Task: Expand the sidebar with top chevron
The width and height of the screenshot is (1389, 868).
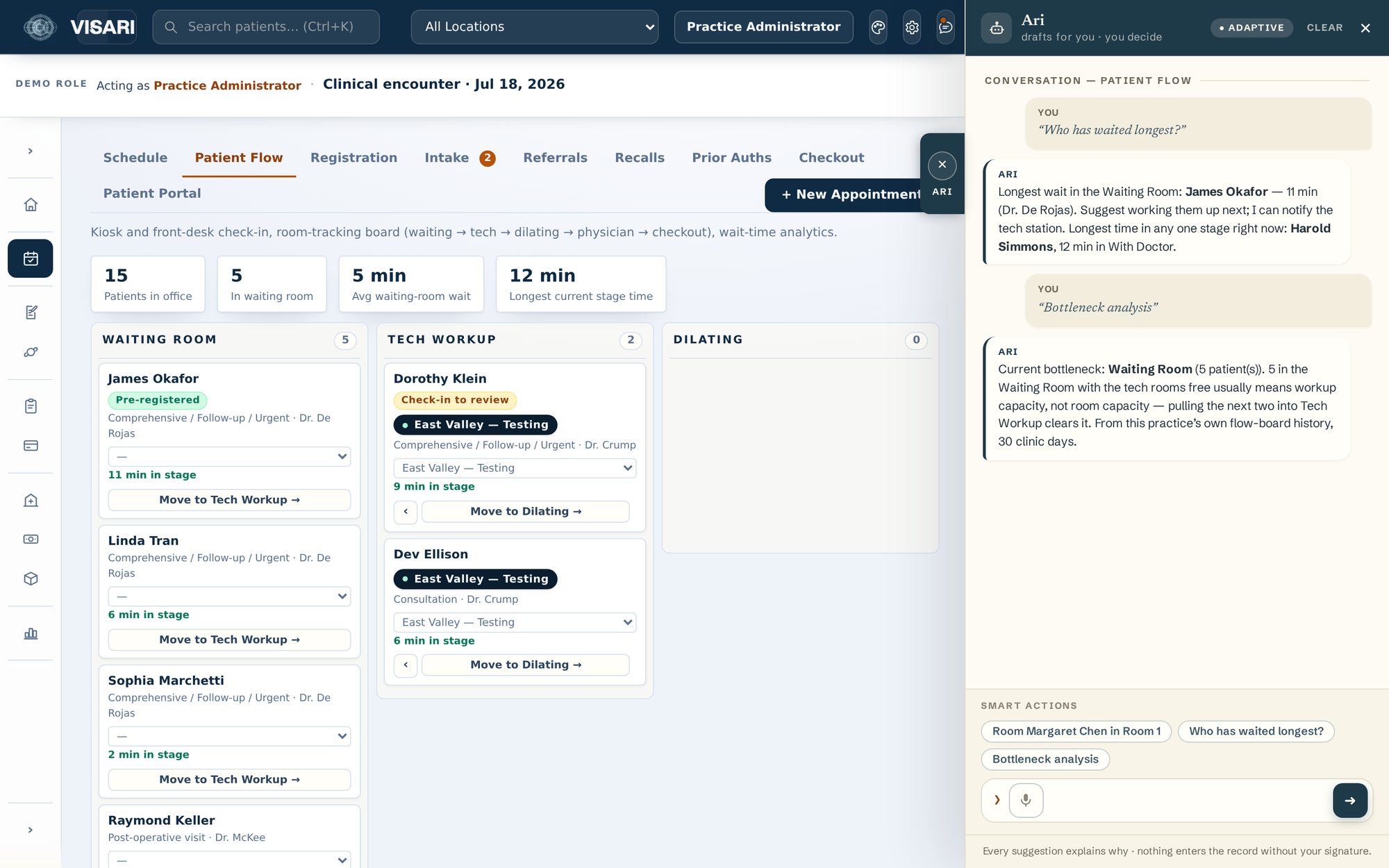Action: tap(31, 151)
